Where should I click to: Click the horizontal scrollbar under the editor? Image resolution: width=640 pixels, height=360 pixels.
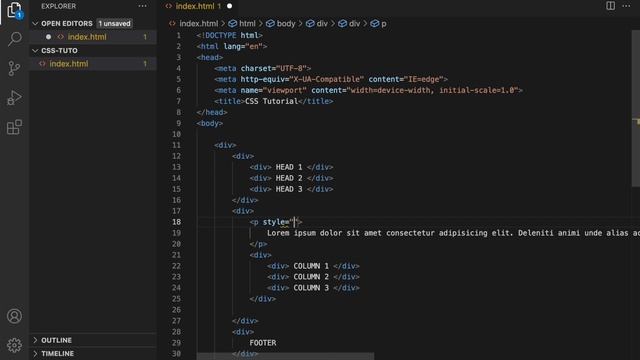[285, 356]
